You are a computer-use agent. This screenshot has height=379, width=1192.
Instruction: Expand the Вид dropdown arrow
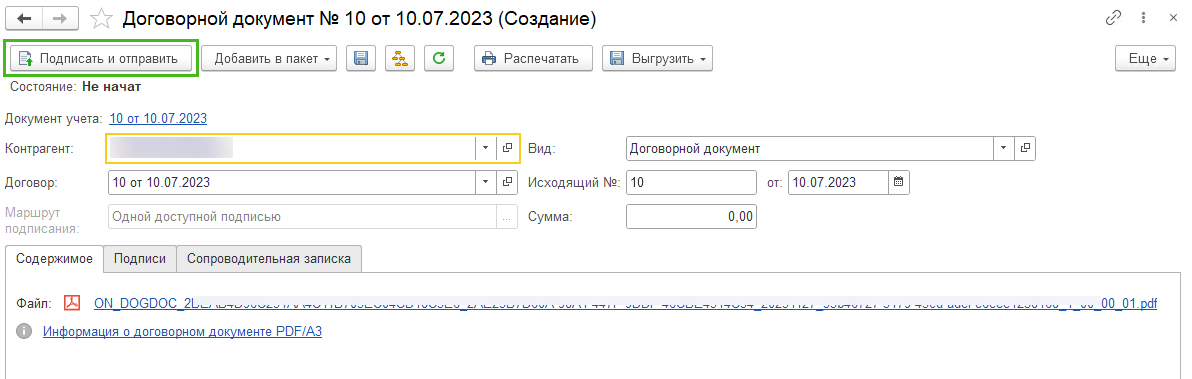[x=1004, y=148]
